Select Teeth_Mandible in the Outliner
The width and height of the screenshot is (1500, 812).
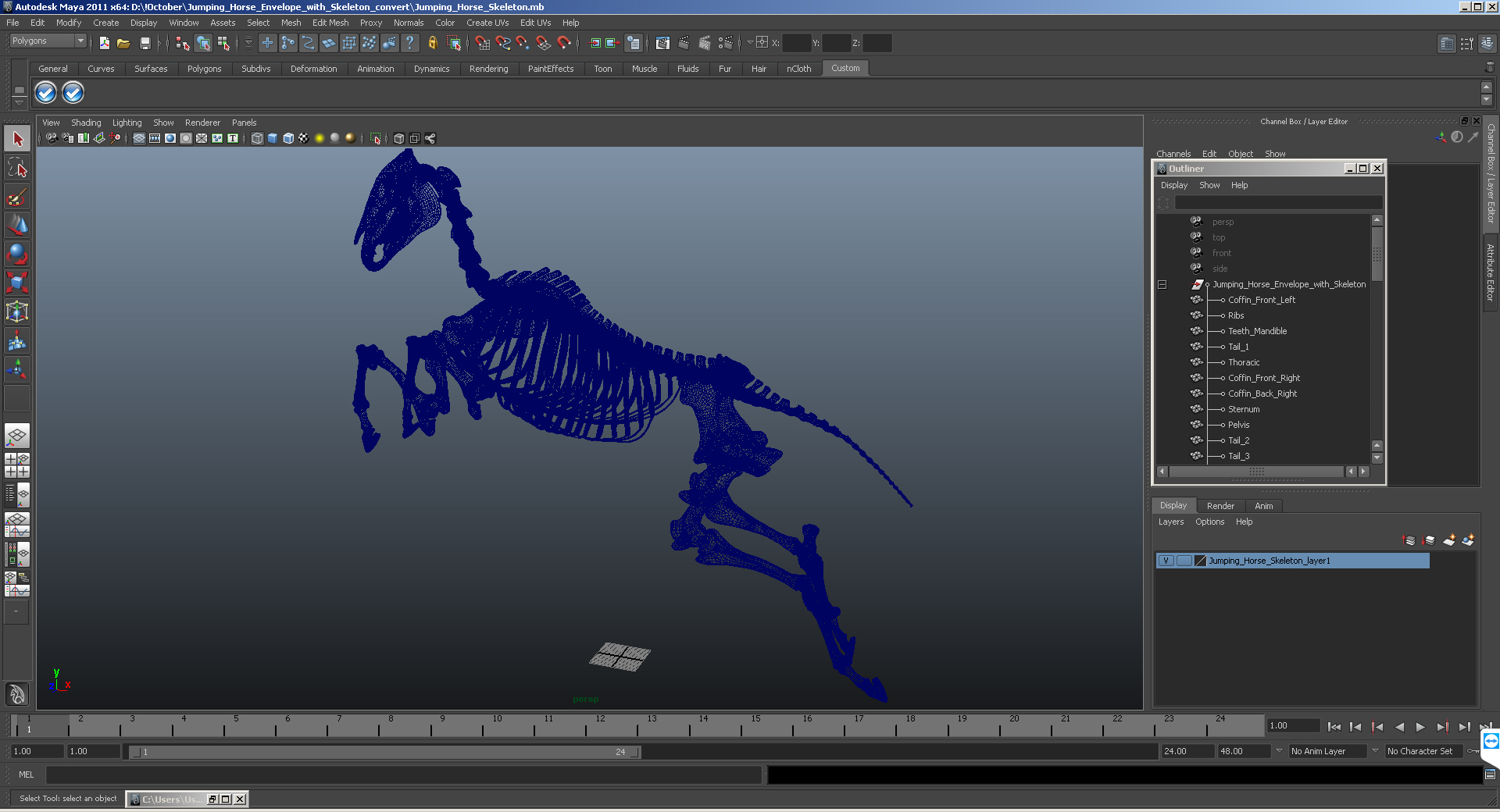coord(1257,331)
